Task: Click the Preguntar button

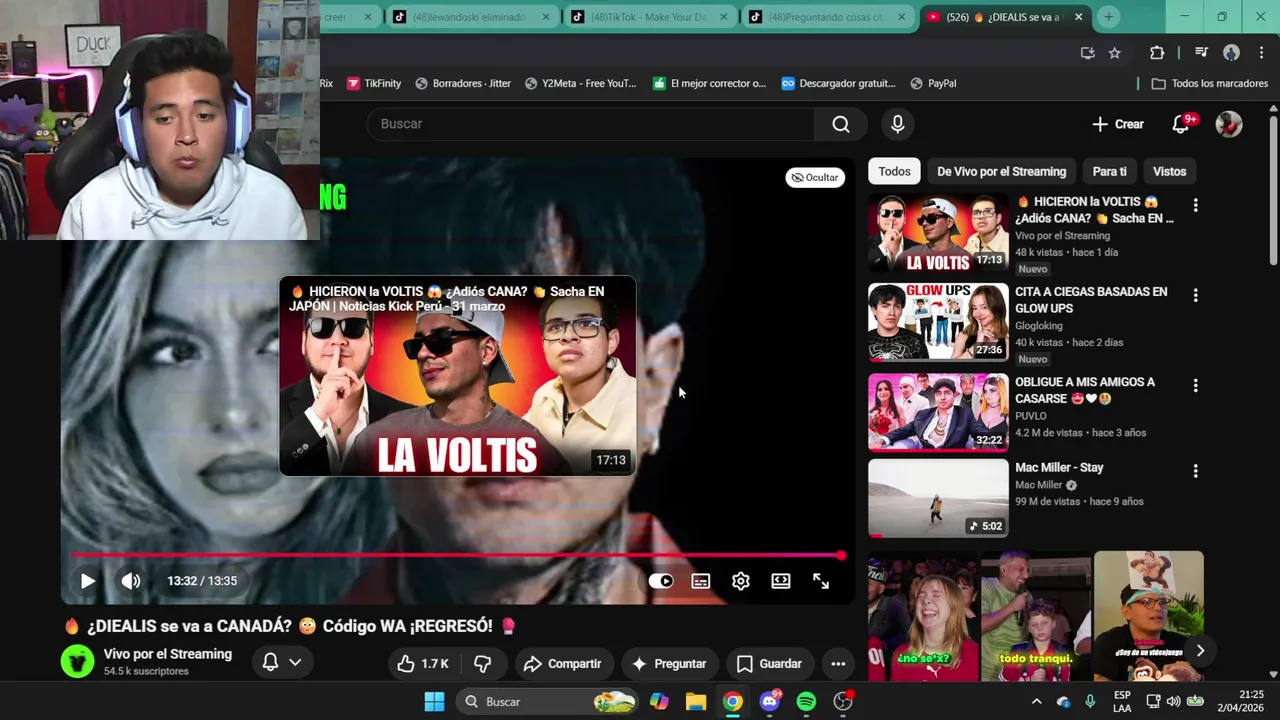Action: [x=669, y=664]
